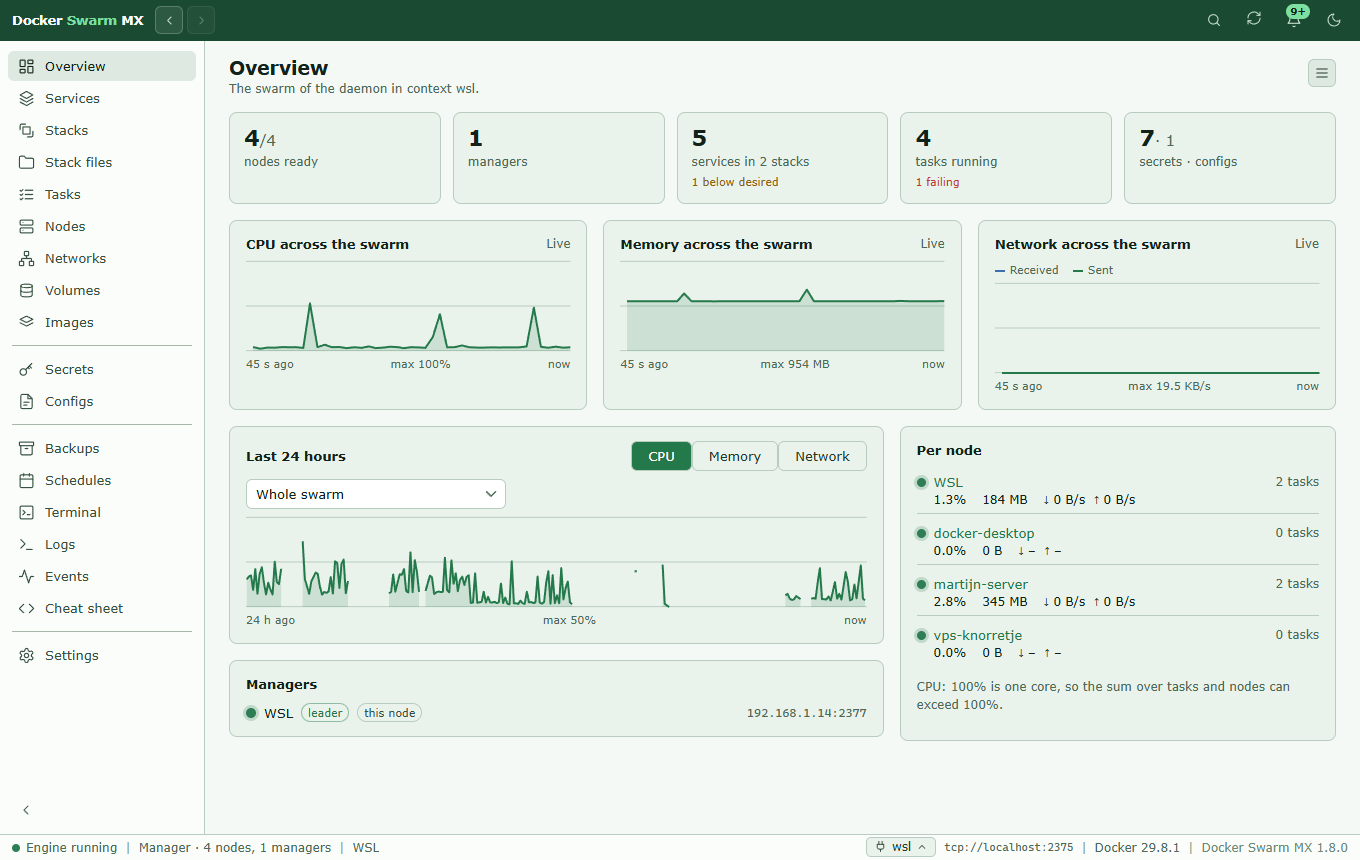Select the docker-desktop node row
Screen dimensions: 1360x860
pos(1118,541)
